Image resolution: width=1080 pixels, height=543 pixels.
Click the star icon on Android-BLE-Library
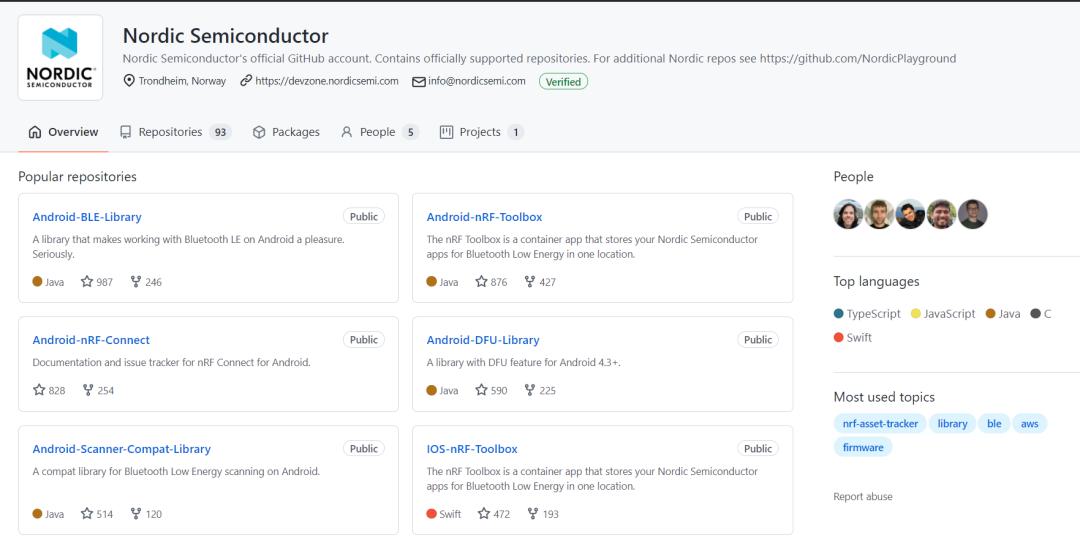point(87,282)
